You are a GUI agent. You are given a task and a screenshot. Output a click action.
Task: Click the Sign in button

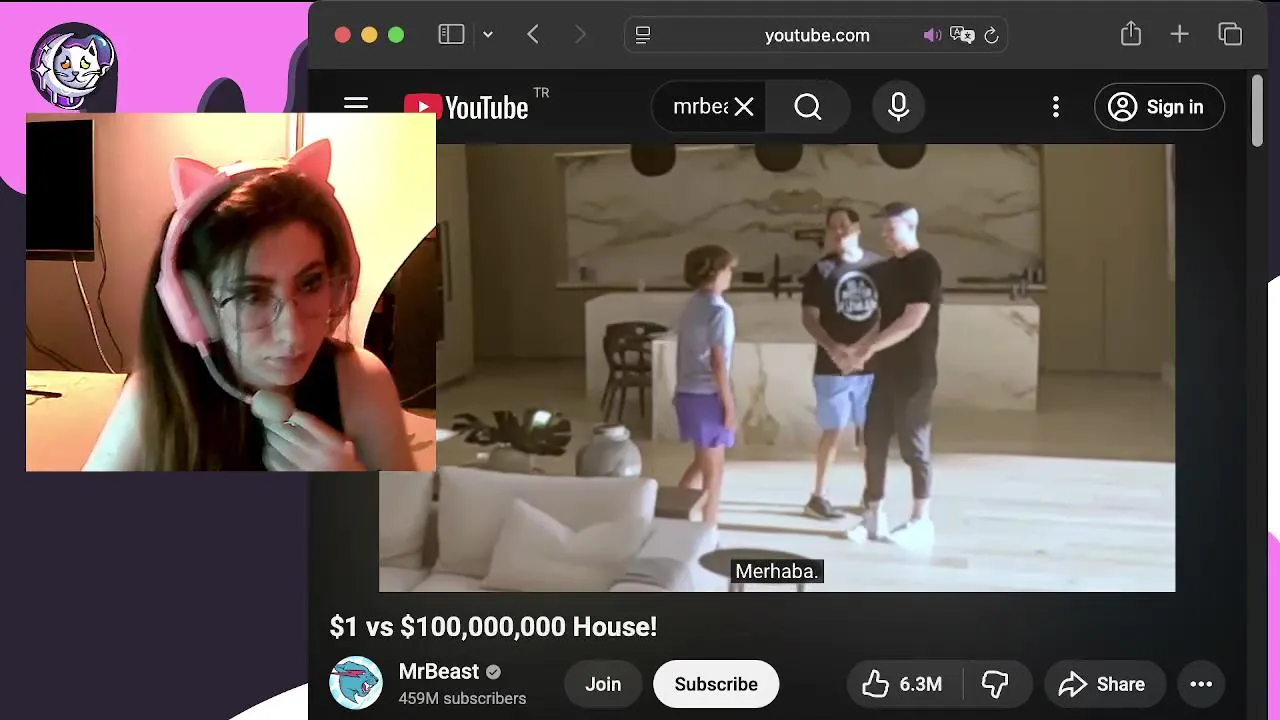pyautogui.click(x=1159, y=107)
